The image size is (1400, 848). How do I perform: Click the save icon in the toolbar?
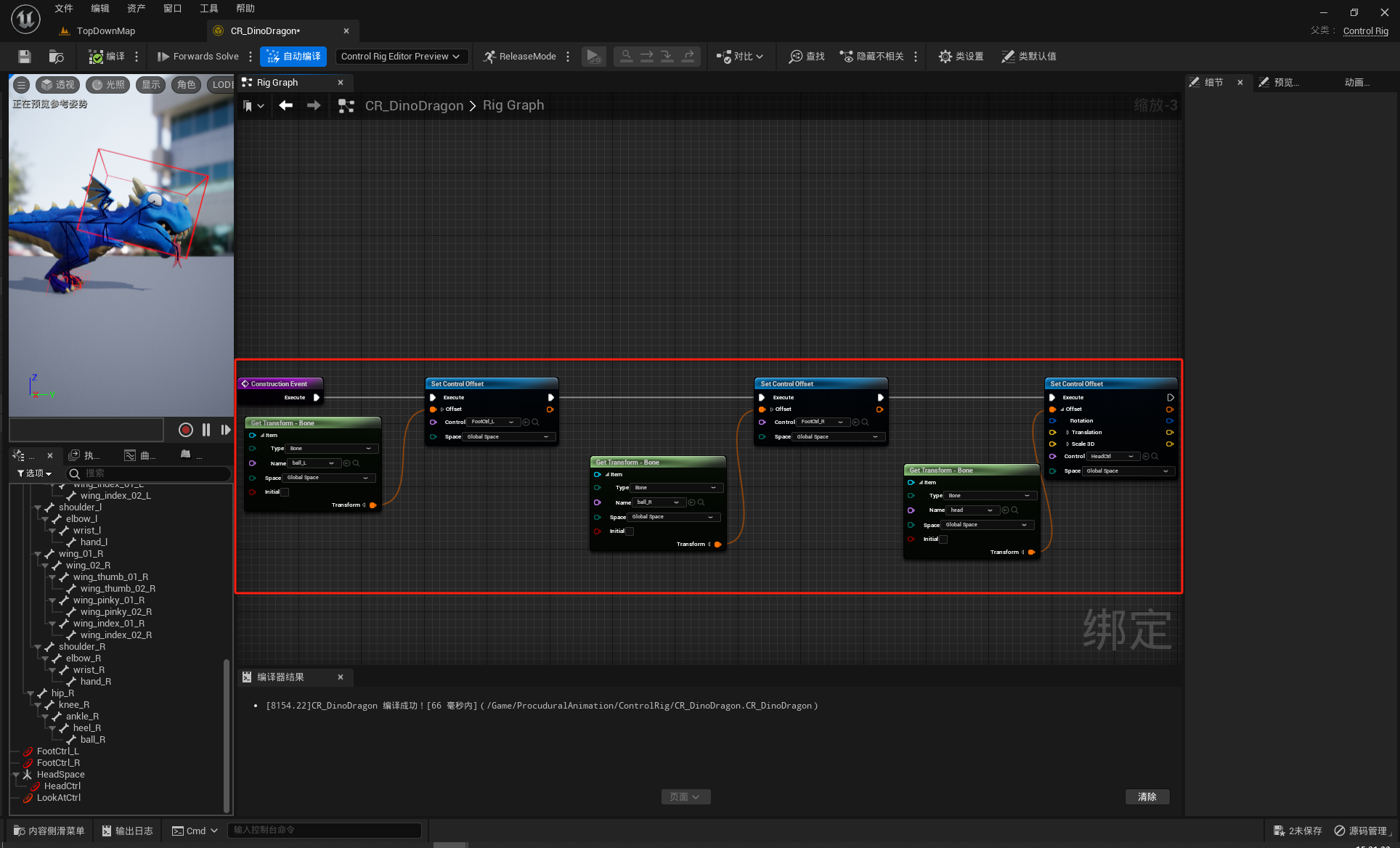pyautogui.click(x=25, y=57)
